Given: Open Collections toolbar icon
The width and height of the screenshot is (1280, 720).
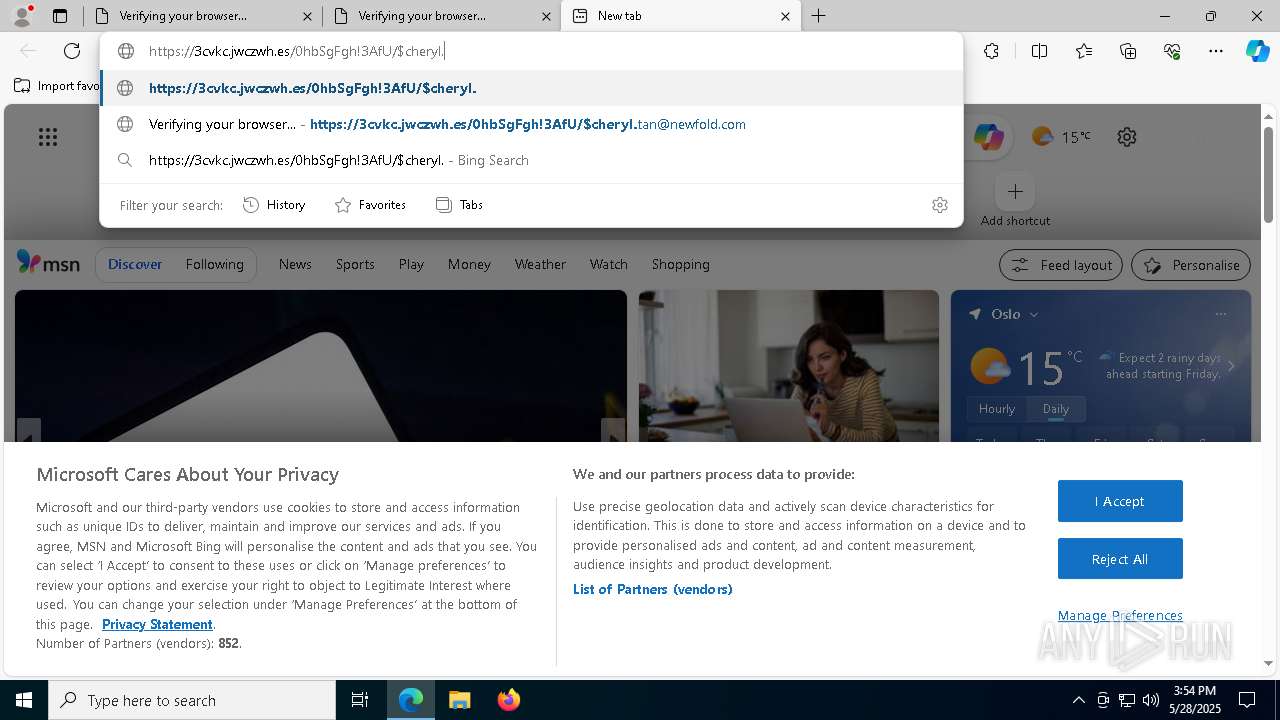Looking at the screenshot, I should (1128, 51).
